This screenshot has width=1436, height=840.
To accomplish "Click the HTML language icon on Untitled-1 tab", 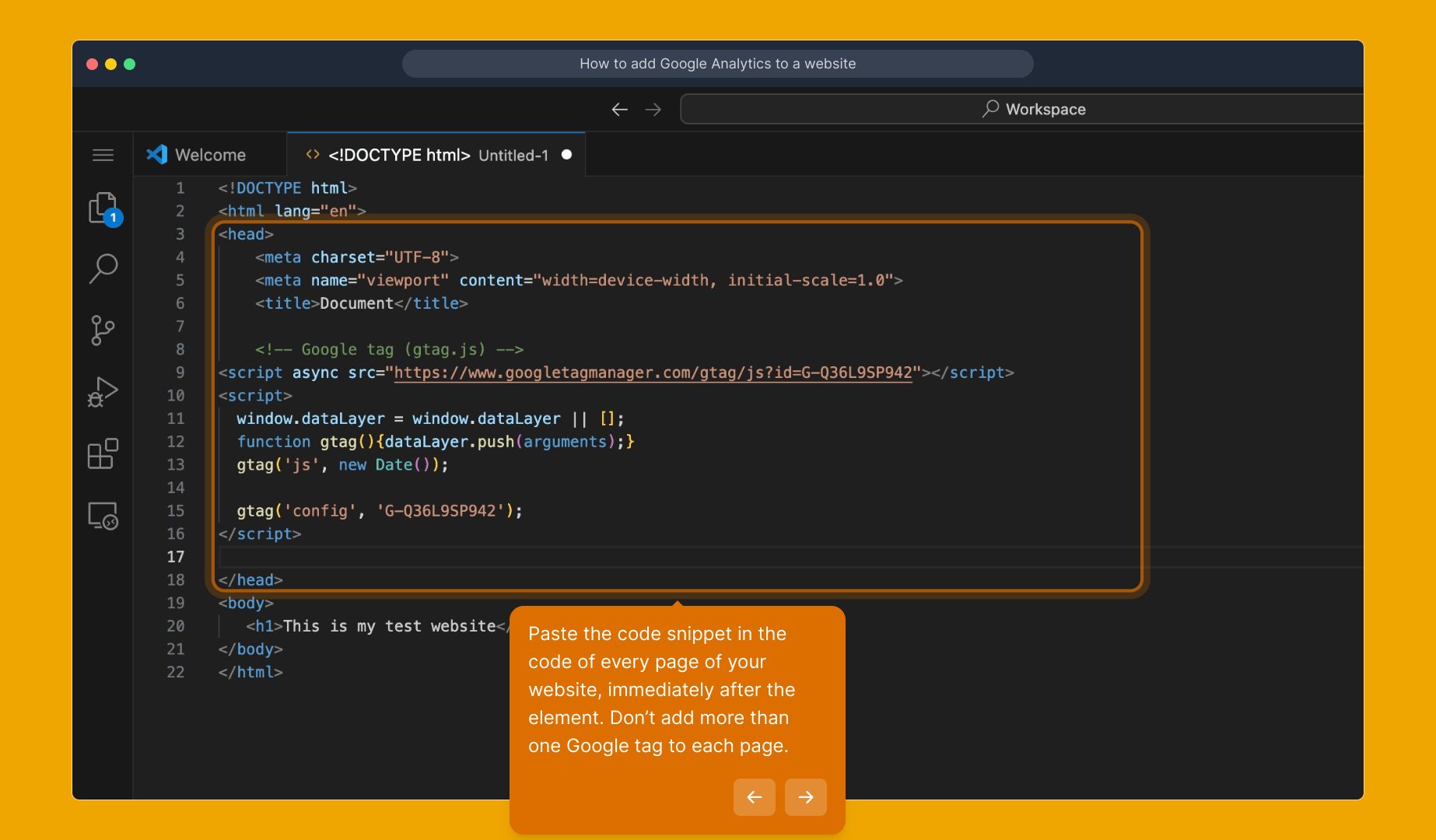I will click(313, 154).
